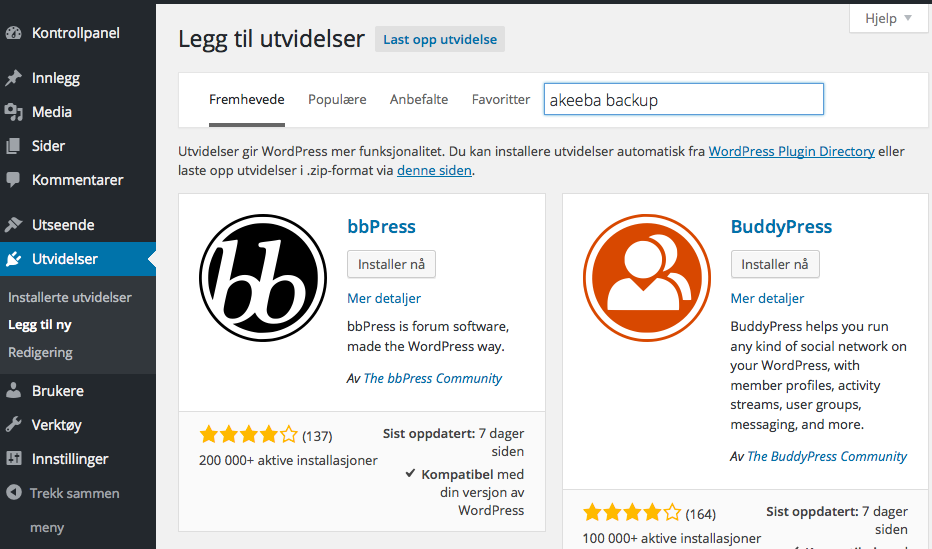Click the Brukere user icon

(x=14, y=391)
